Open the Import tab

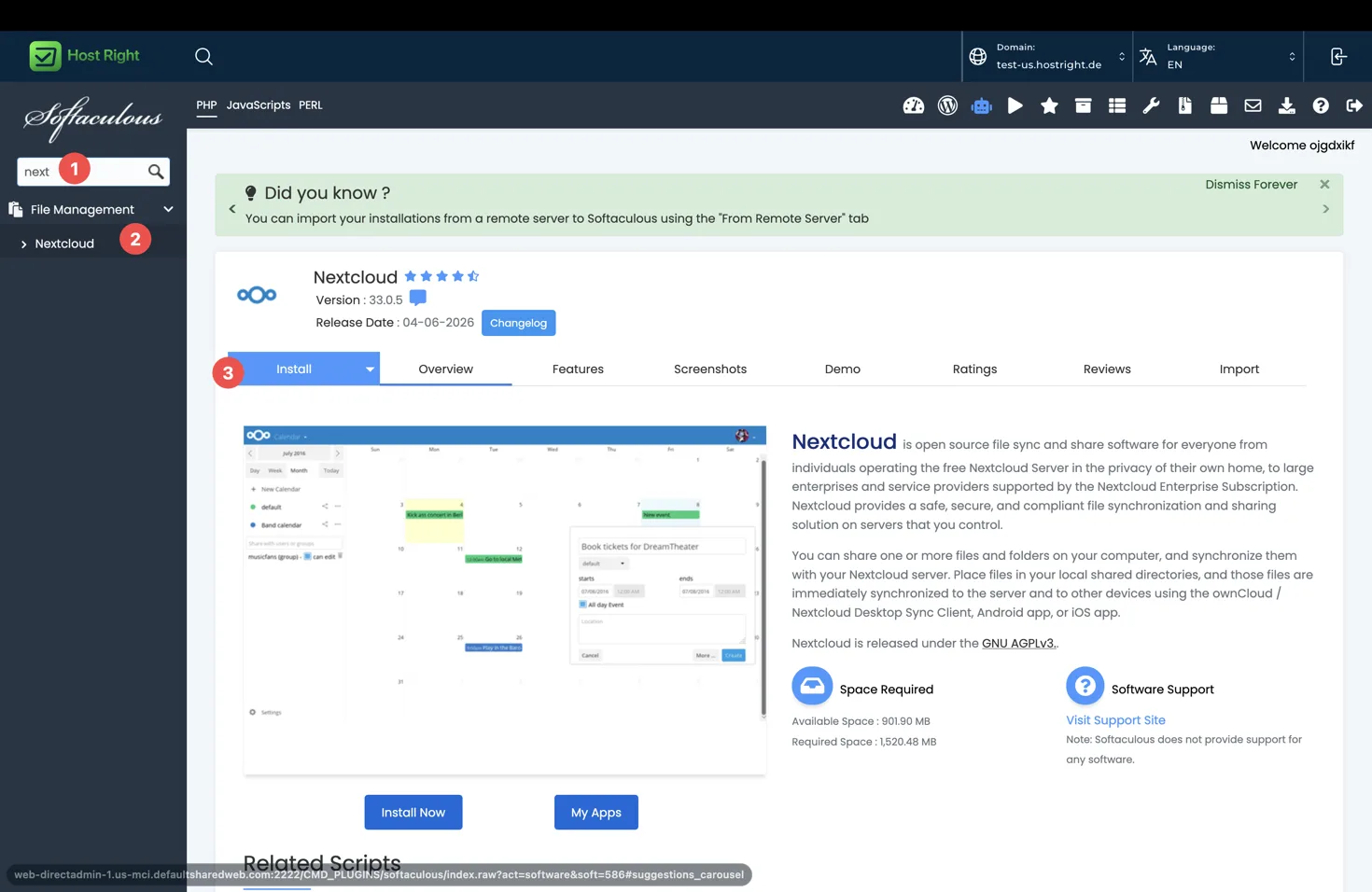coord(1239,369)
